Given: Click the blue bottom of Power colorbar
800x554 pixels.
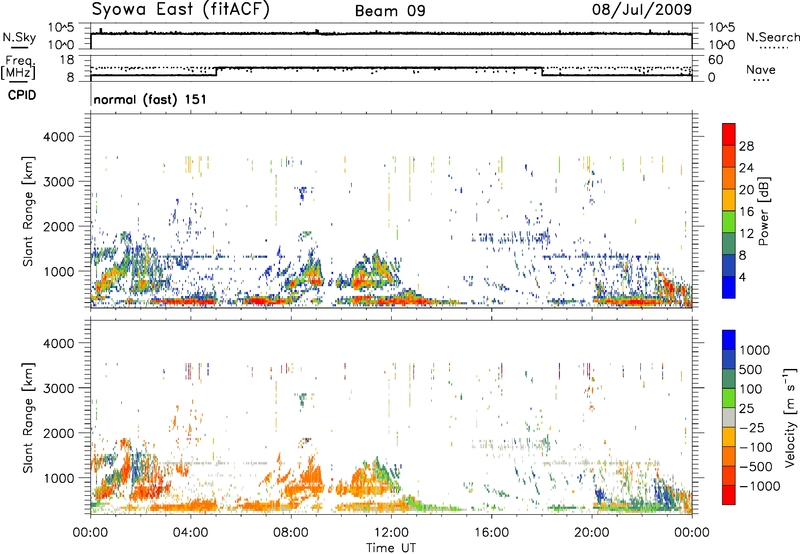Looking at the screenshot, I should (729, 287).
